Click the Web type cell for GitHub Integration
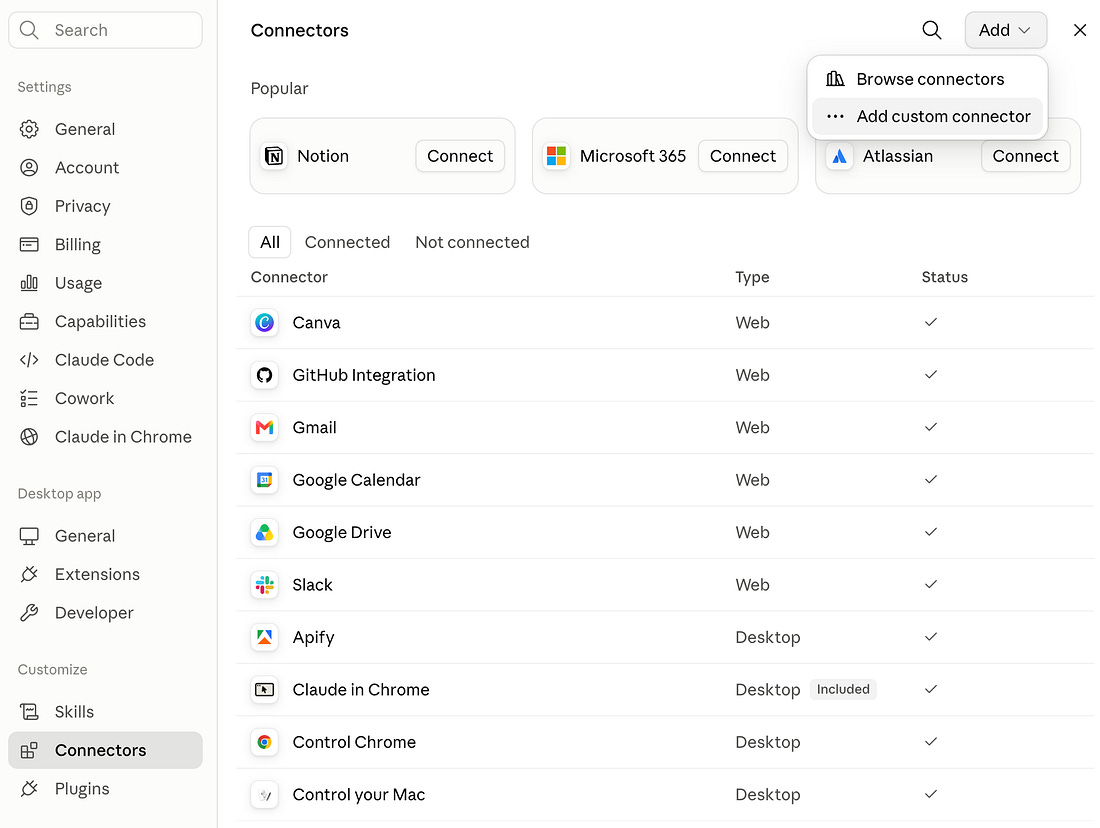Image resolution: width=1100 pixels, height=828 pixels. pos(752,375)
